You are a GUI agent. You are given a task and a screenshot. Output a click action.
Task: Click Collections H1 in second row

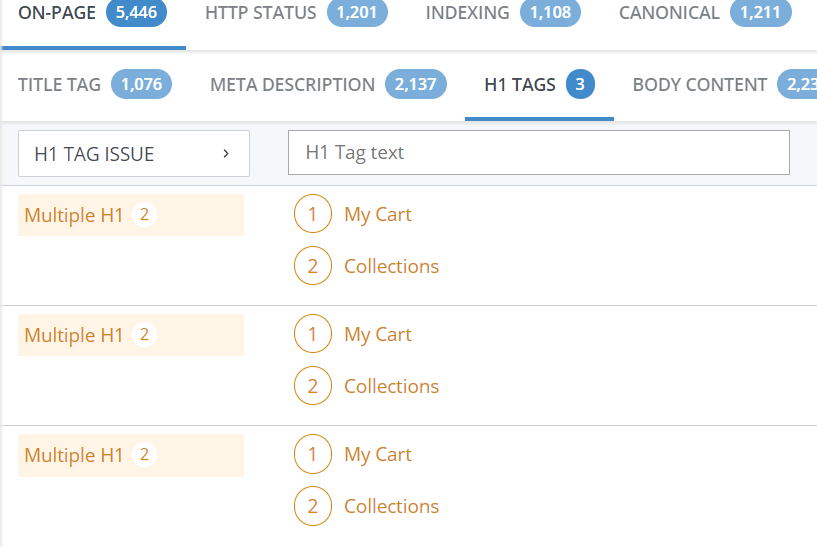pyautogui.click(x=391, y=386)
